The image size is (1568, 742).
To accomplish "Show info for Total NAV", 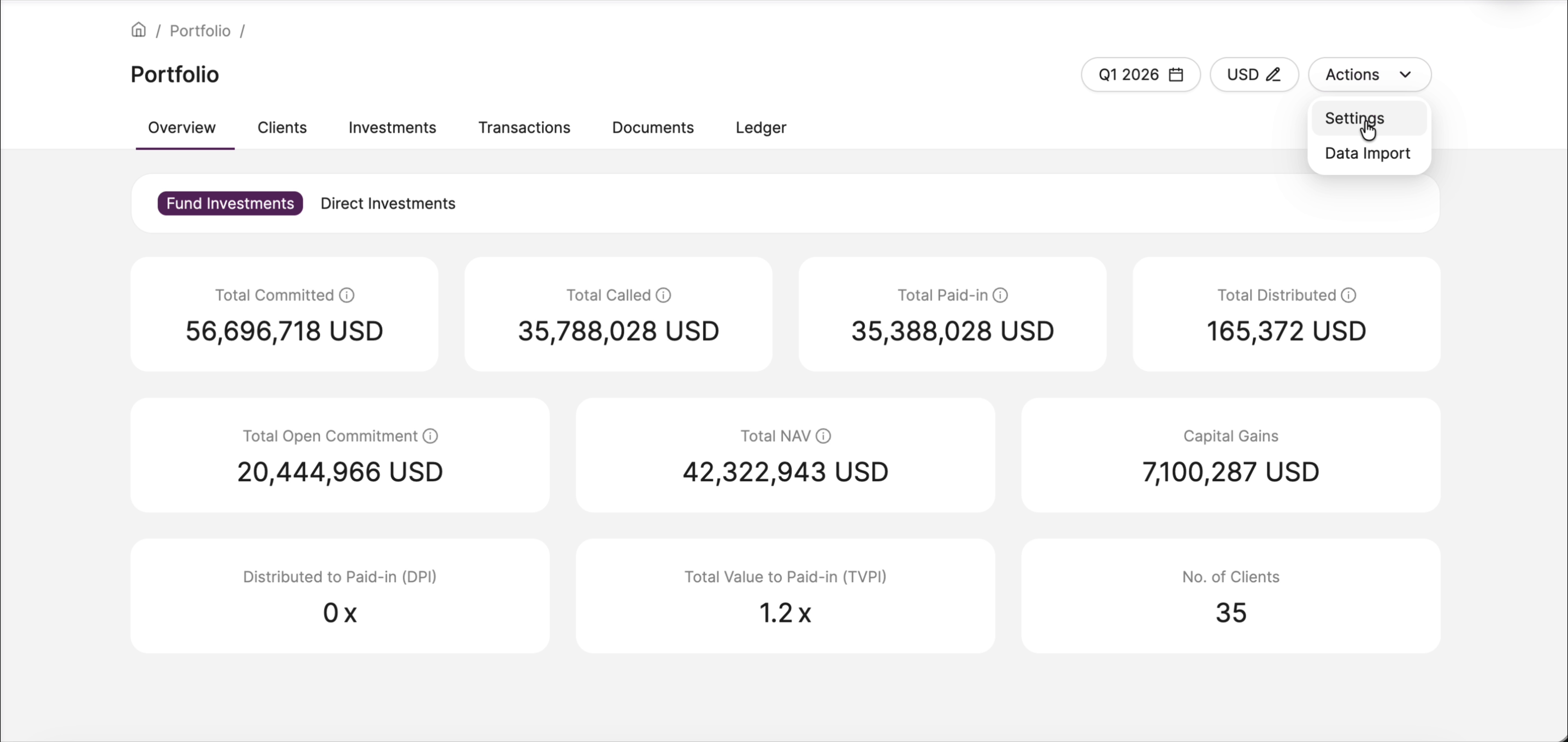I will click(x=823, y=436).
